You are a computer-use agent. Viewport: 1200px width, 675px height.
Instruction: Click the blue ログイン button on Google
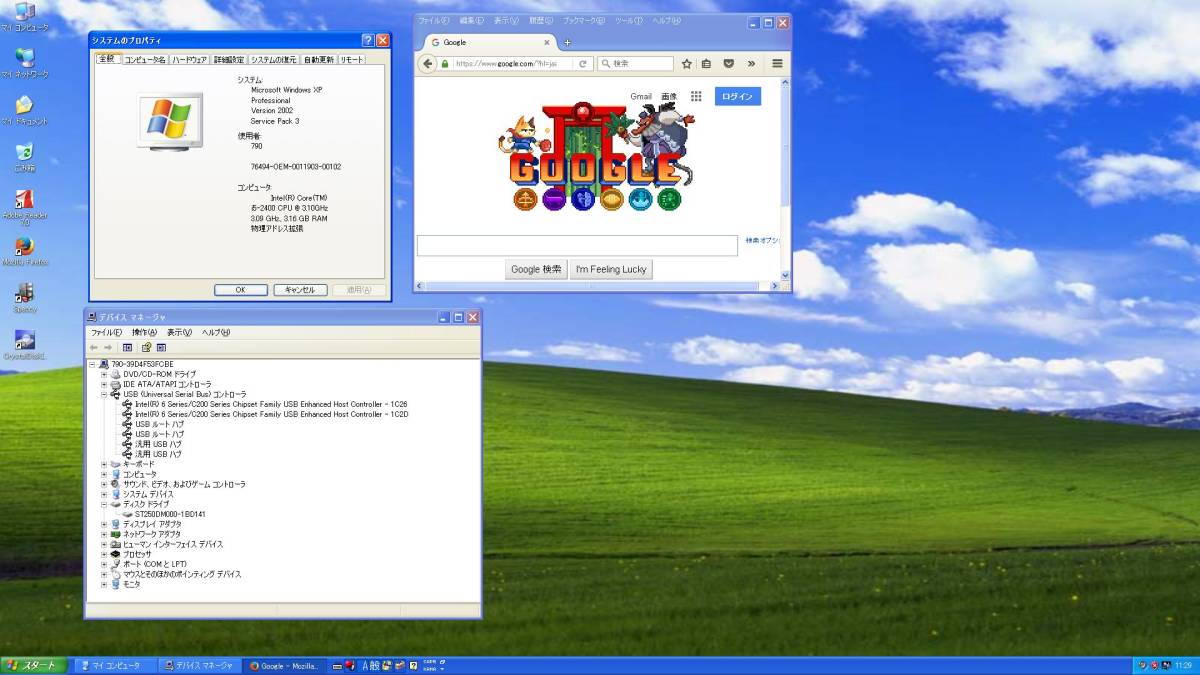(738, 96)
